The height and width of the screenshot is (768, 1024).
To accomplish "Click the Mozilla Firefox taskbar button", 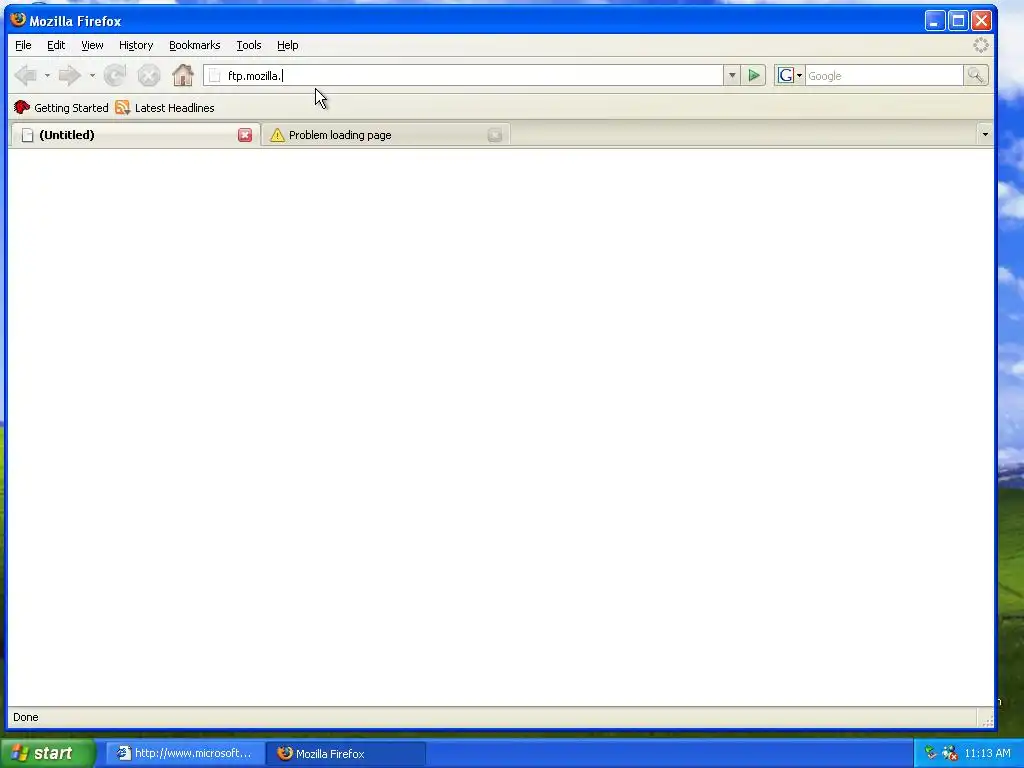I will (x=346, y=754).
